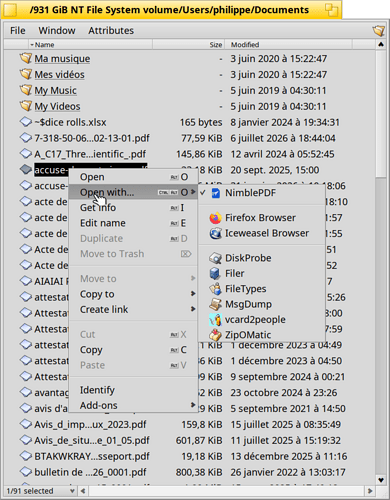Viewport: 390px width, 500px height.
Task: Click the BTAKWKRAY...sseport.pdf file icon
Action: tap(26, 456)
